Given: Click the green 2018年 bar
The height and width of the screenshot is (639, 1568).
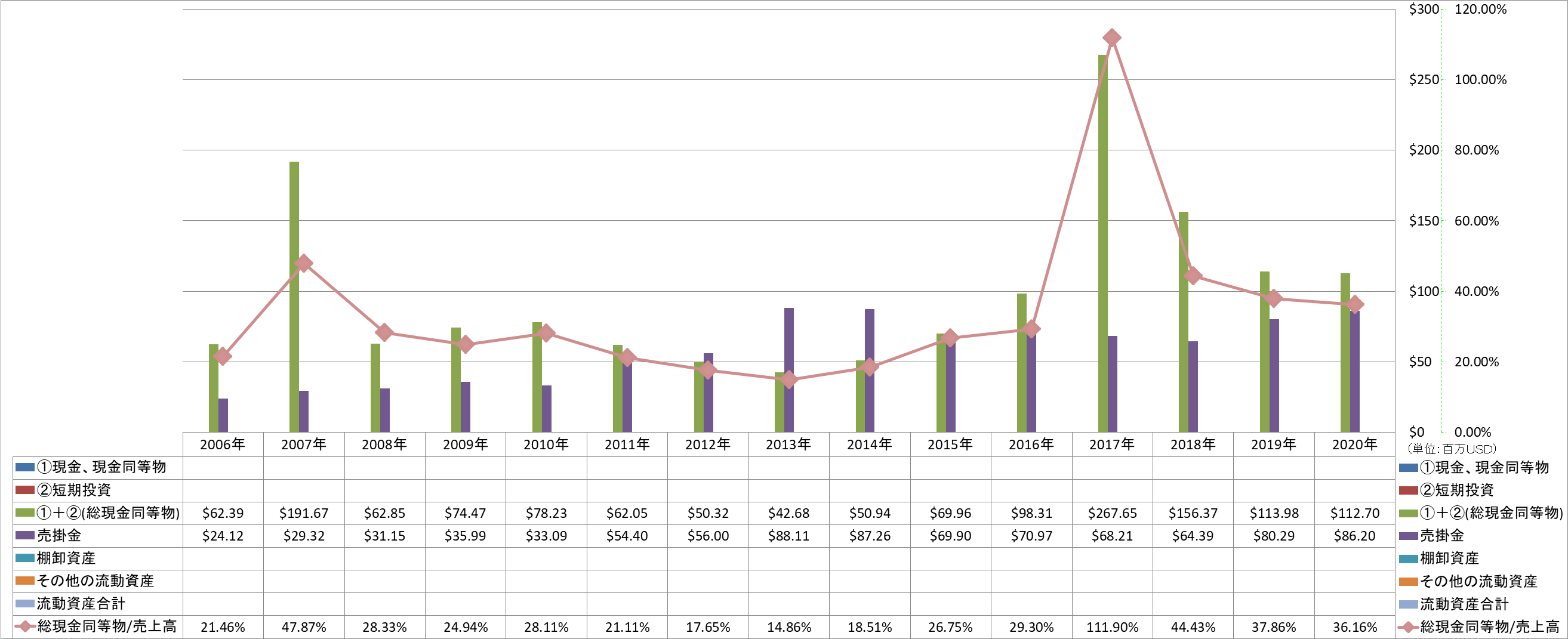Looking at the screenshot, I should click(1183, 322).
